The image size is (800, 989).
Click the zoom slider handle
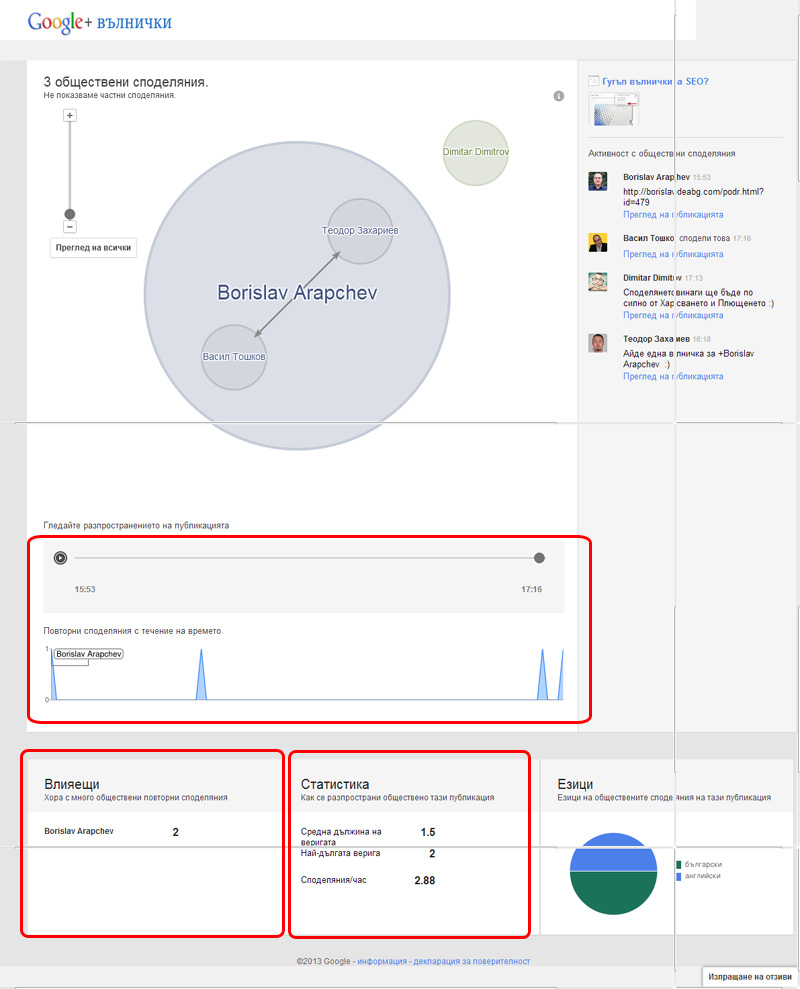click(x=69, y=214)
